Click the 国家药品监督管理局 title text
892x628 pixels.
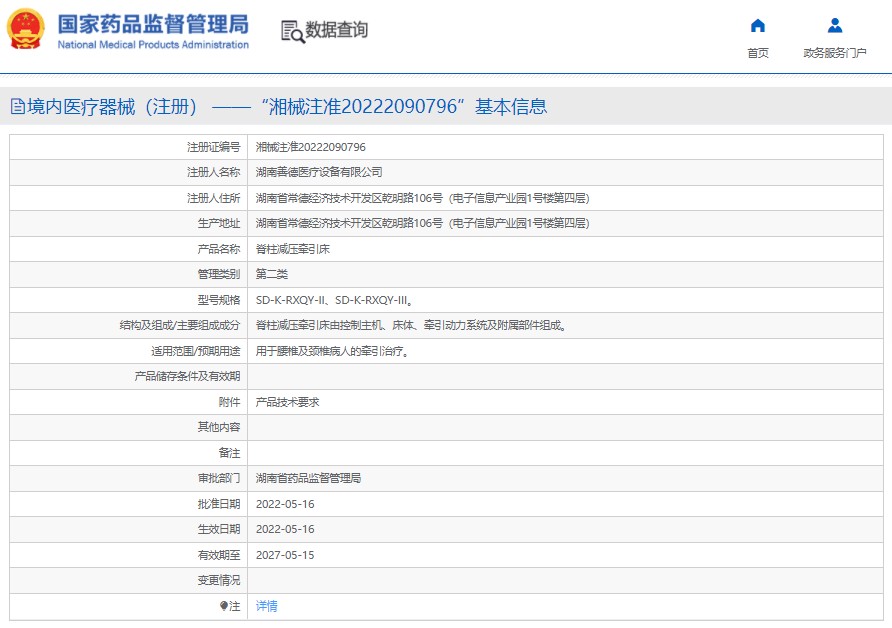coord(153,24)
